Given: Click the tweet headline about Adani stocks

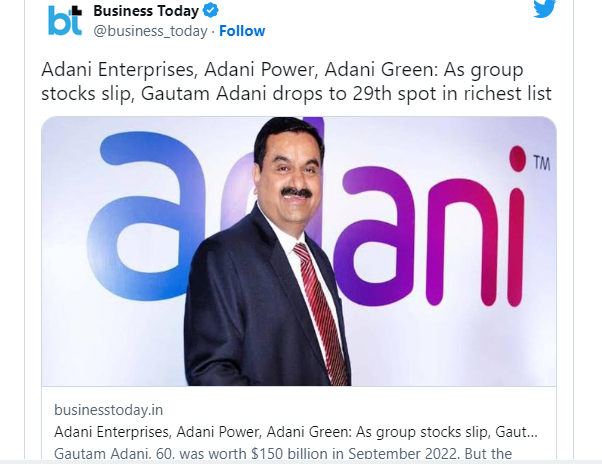Looking at the screenshot, I should (296, 81).
